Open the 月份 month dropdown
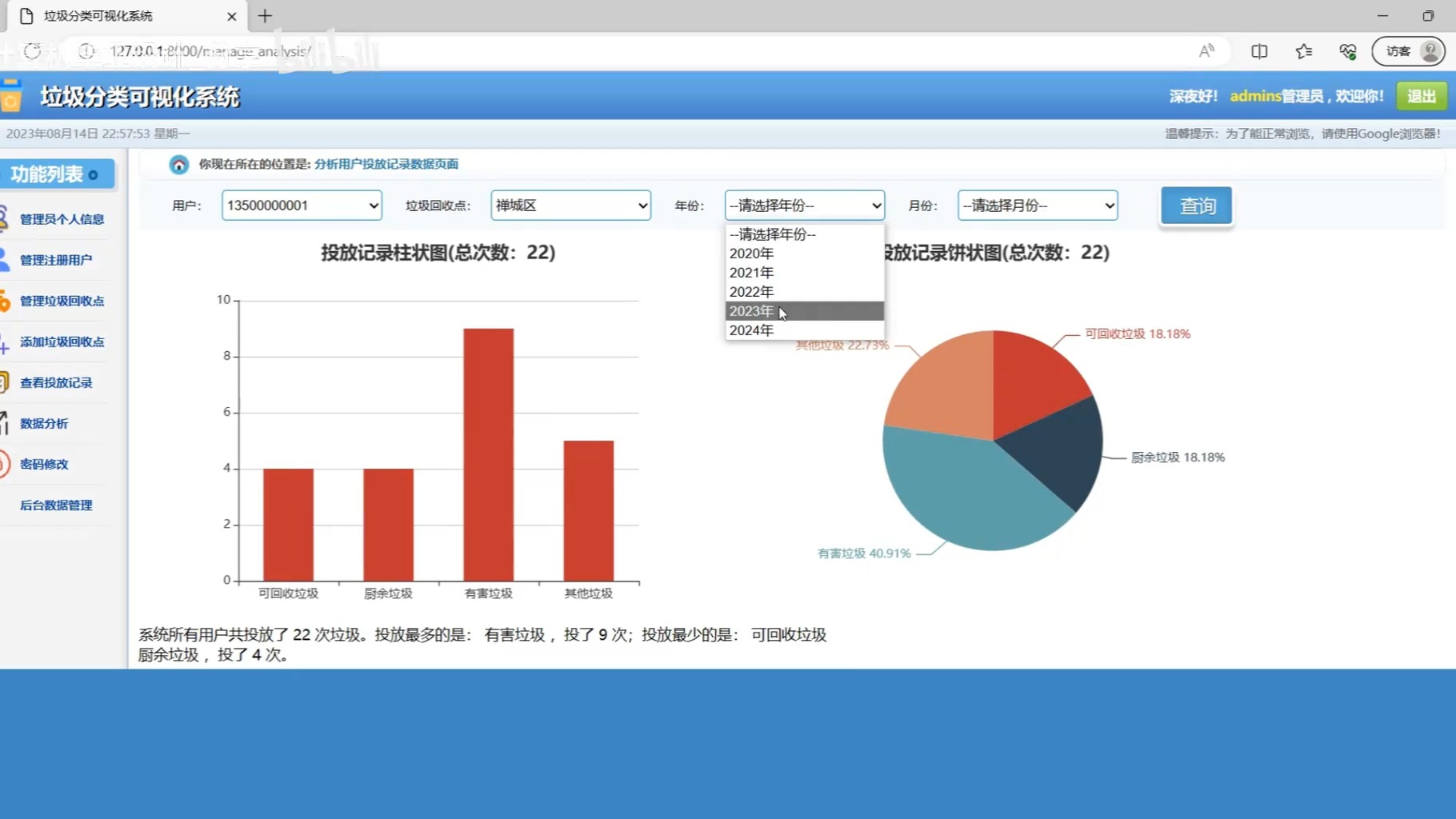 click(x=1036, y=206)
